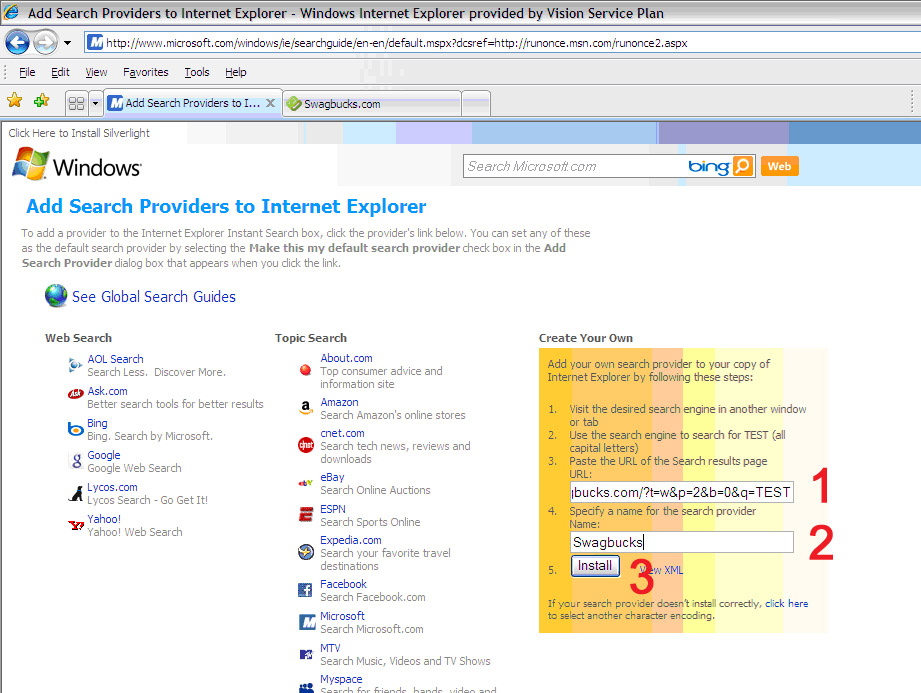Click the Facebook f icon
Viewport: 921px width, 693px height.
(x=305, y=590)
